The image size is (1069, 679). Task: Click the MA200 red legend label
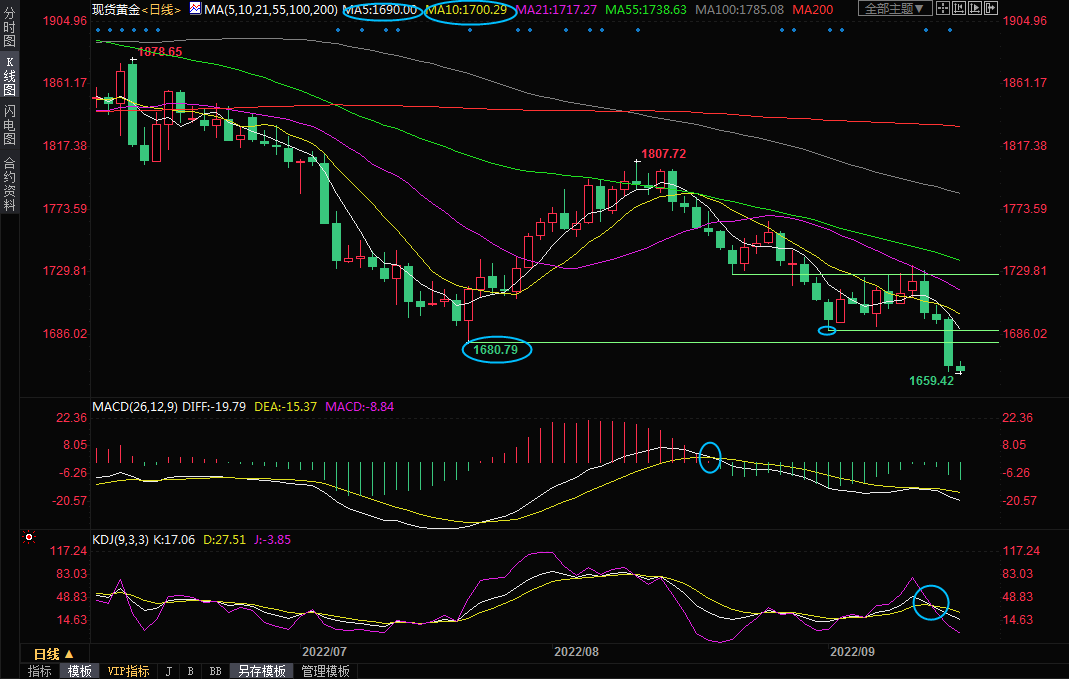(x=814, y=10)
